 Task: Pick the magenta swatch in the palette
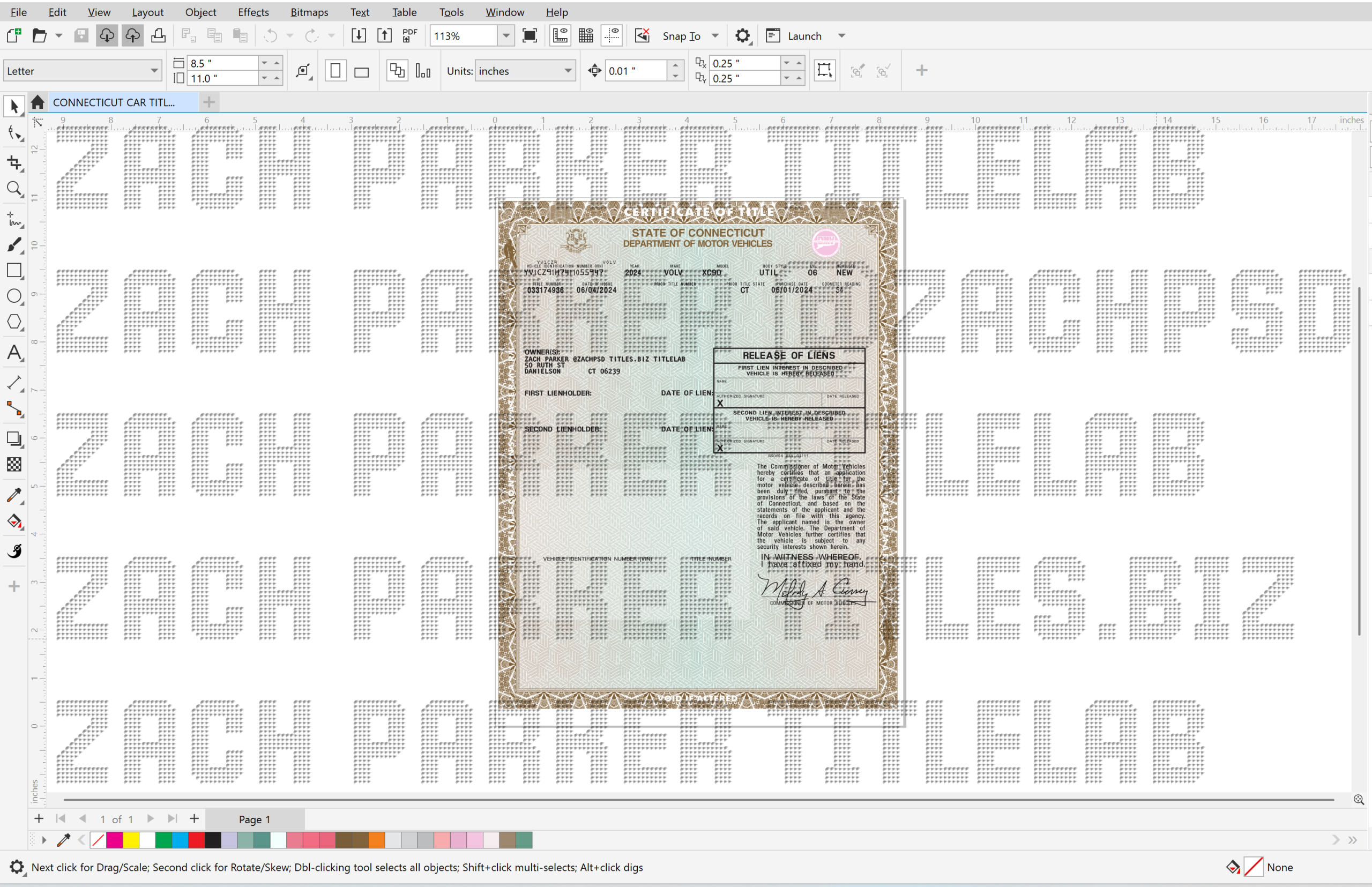tap(115, 840)
